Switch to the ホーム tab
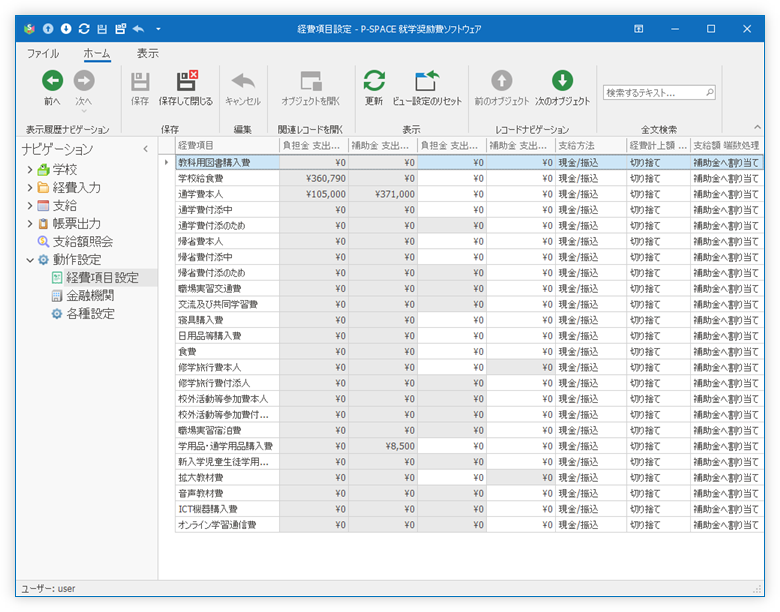780x612 pixels. click(97, 53)
